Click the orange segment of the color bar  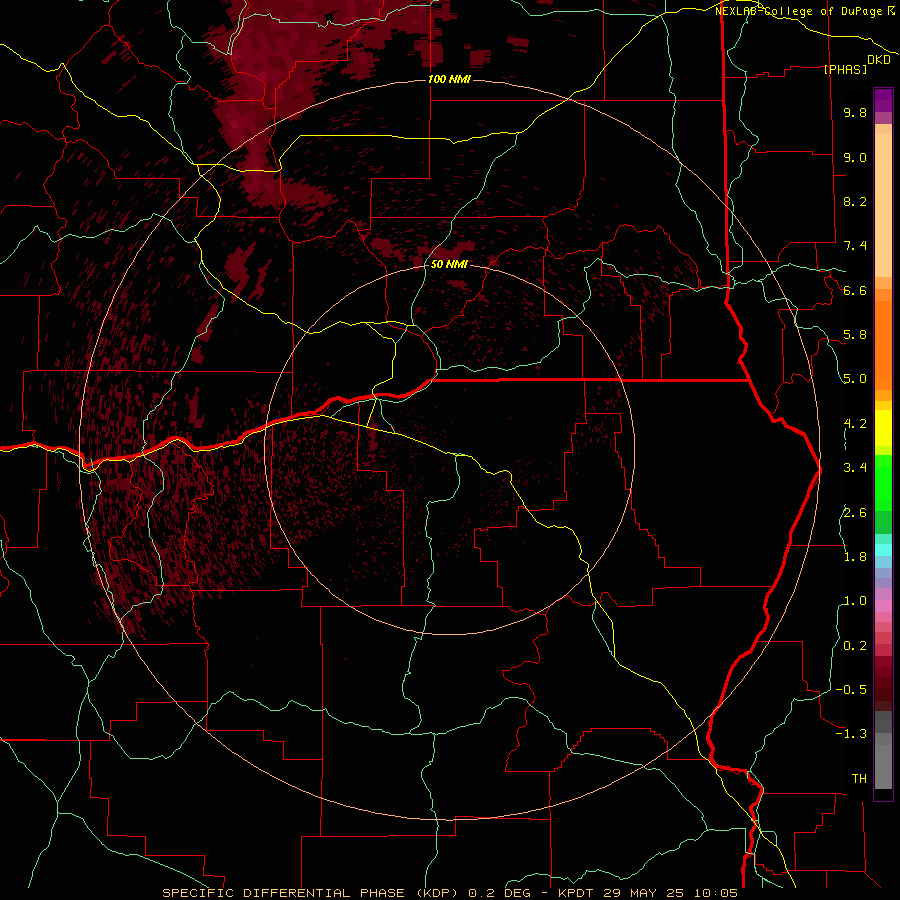pos(883,344)
